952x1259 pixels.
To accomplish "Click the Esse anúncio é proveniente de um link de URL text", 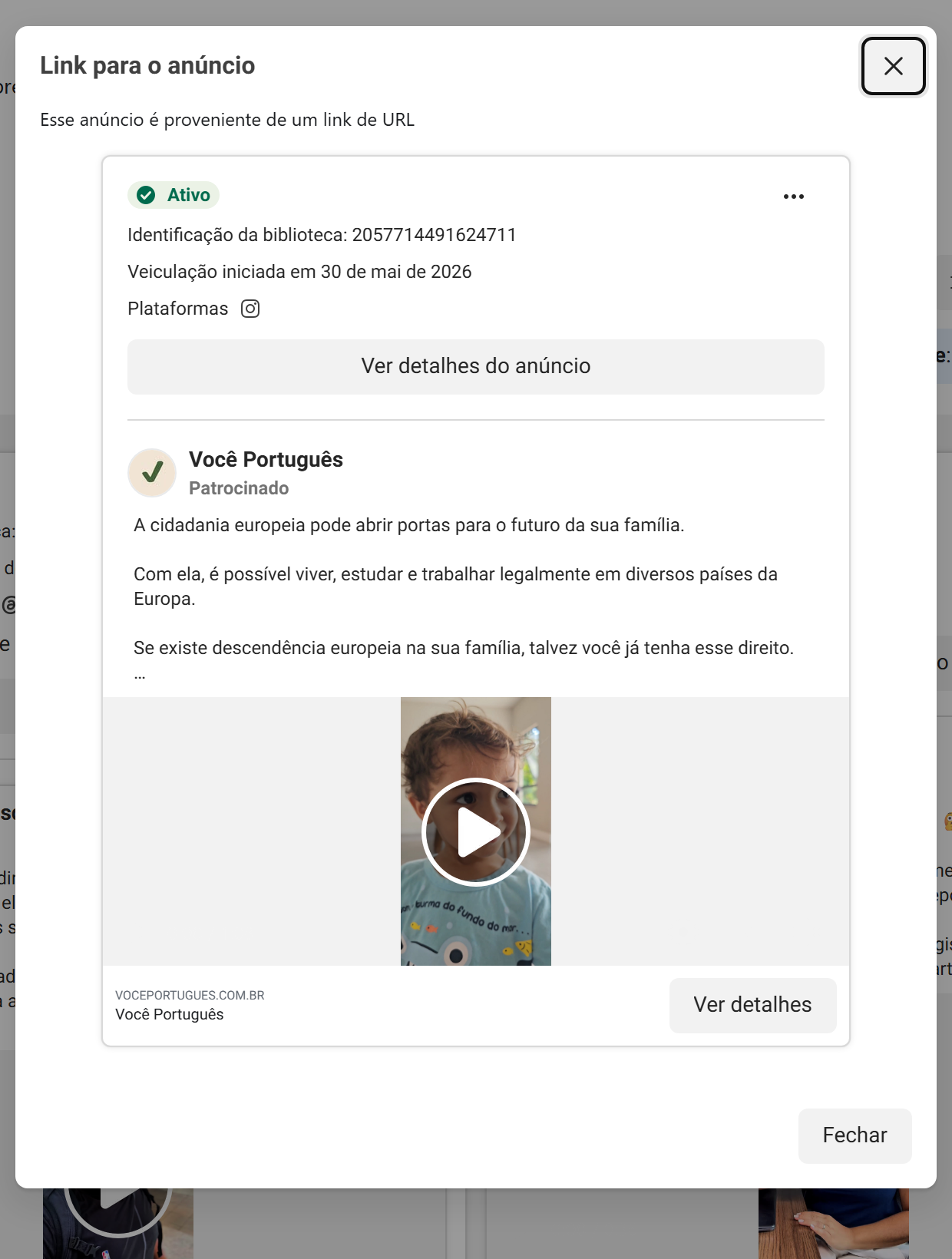I will click(227, 120).
